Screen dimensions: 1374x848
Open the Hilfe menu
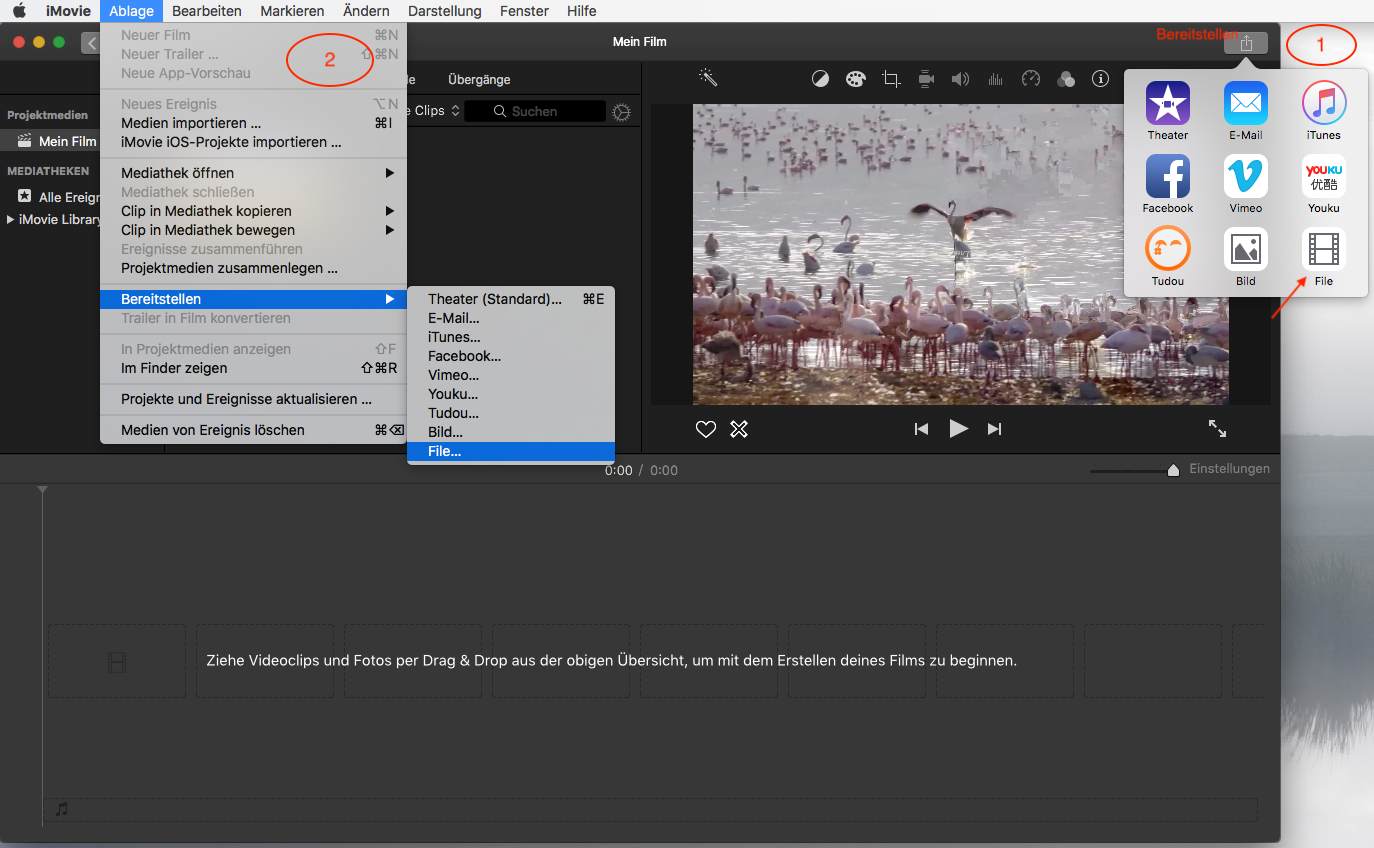tap(581, 11)
